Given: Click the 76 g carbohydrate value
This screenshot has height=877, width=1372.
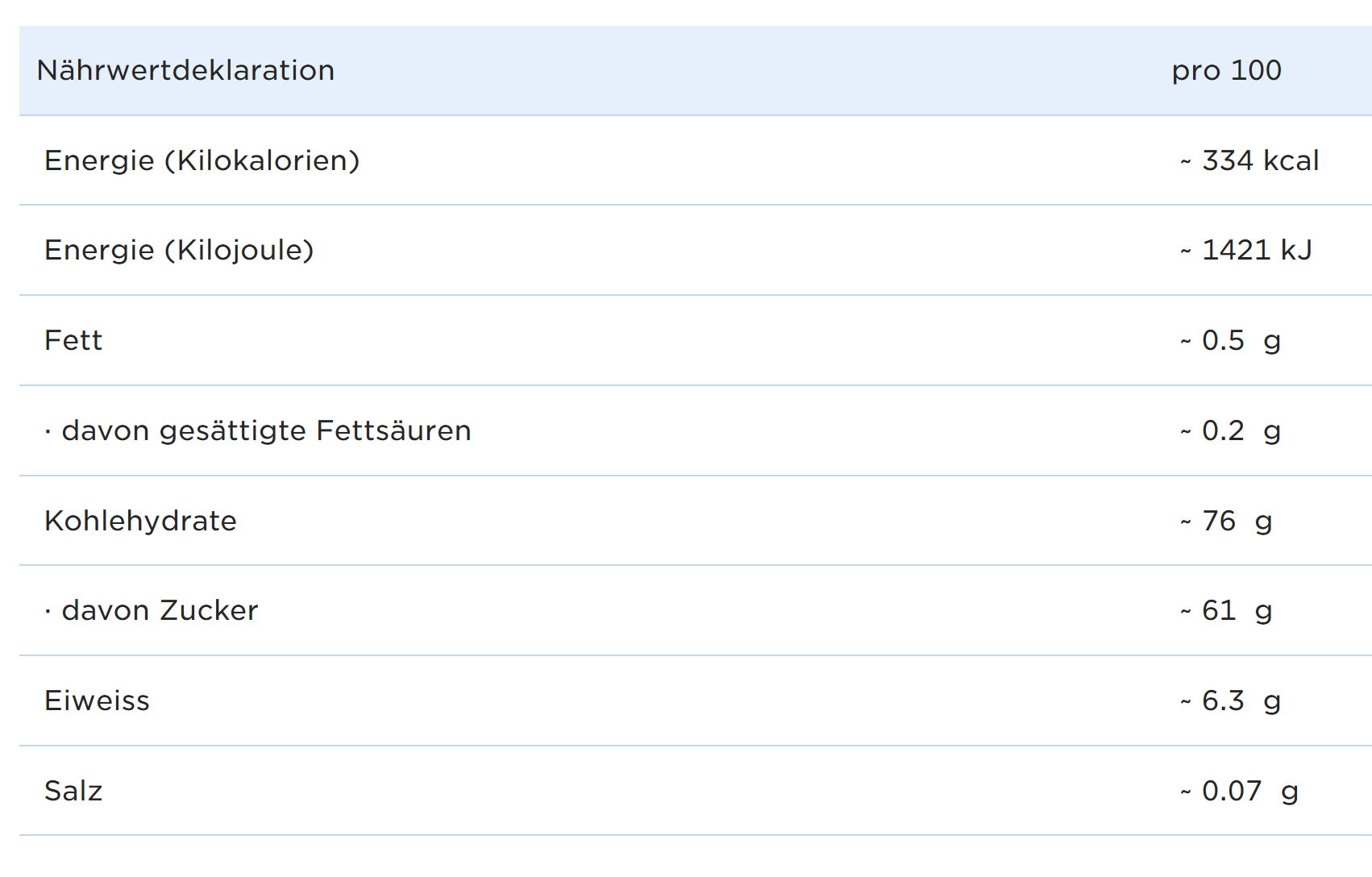Looking at the screenshot, I should click(x=1237, y=522).
